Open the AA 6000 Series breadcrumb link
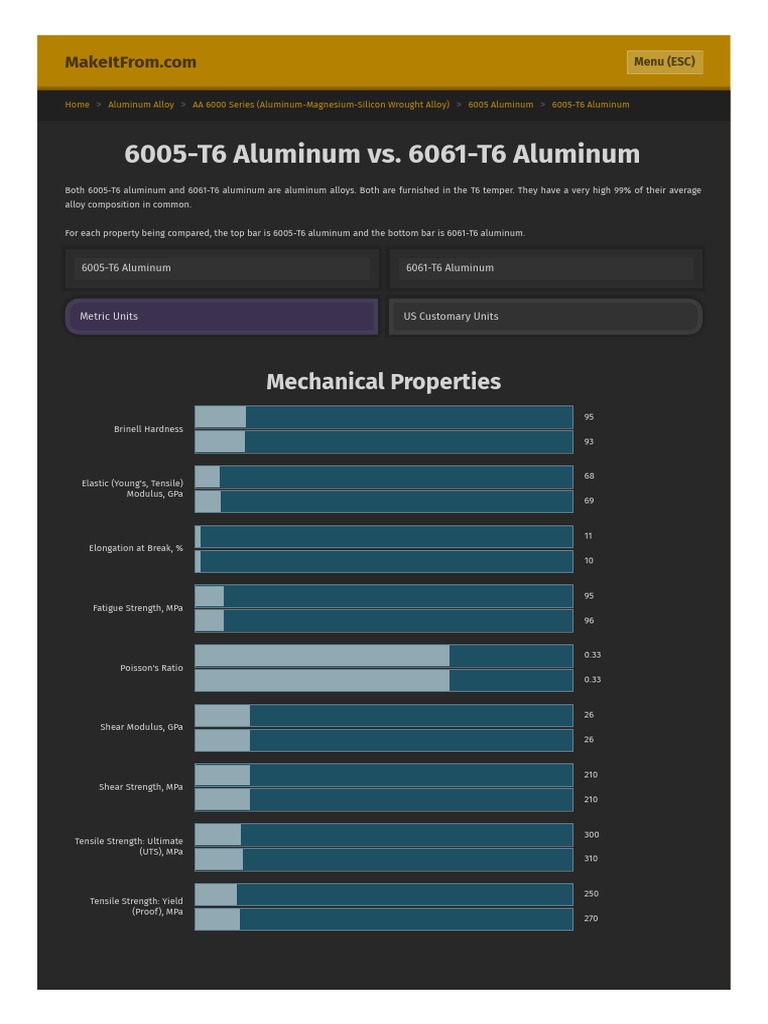 [x=321, y=104]
